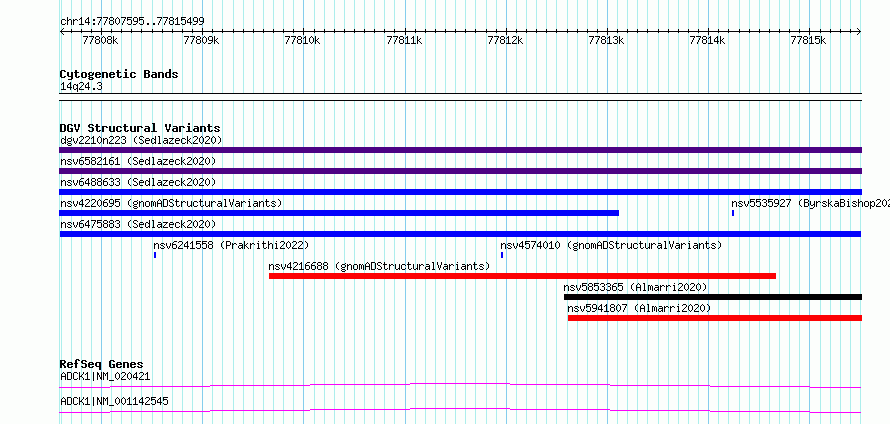Select the small blue marker under nsv5535927

pos(733,213)
